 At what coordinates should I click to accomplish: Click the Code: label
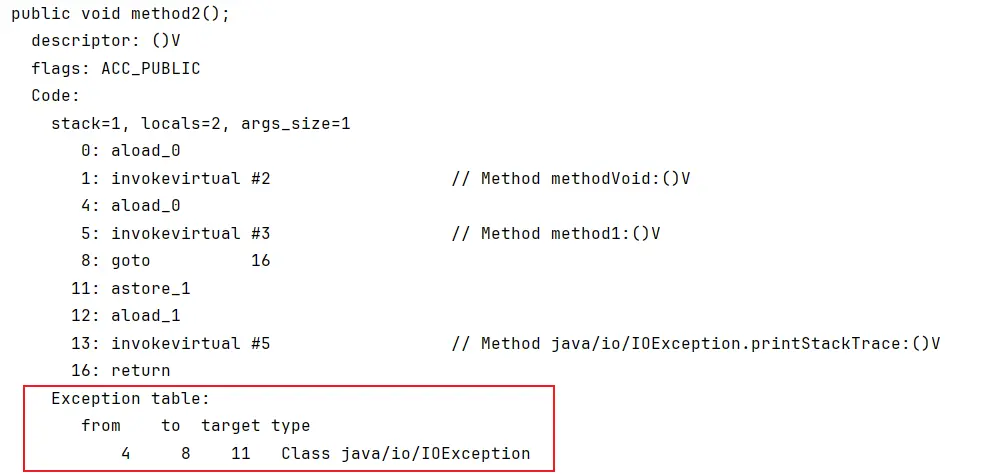(56, 96)
